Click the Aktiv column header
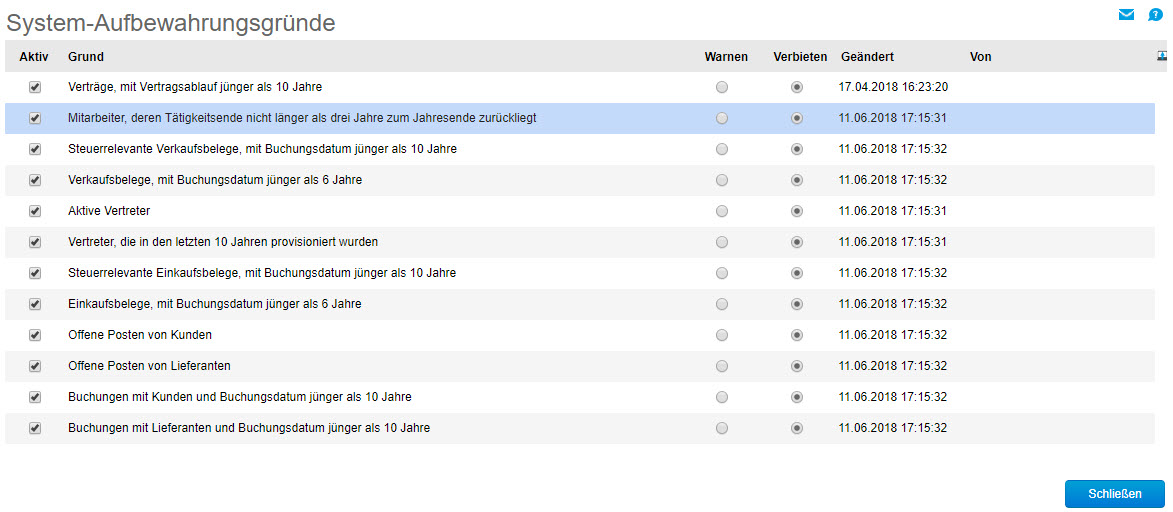This screenshot has height=512, width=1173. (34, 57)
